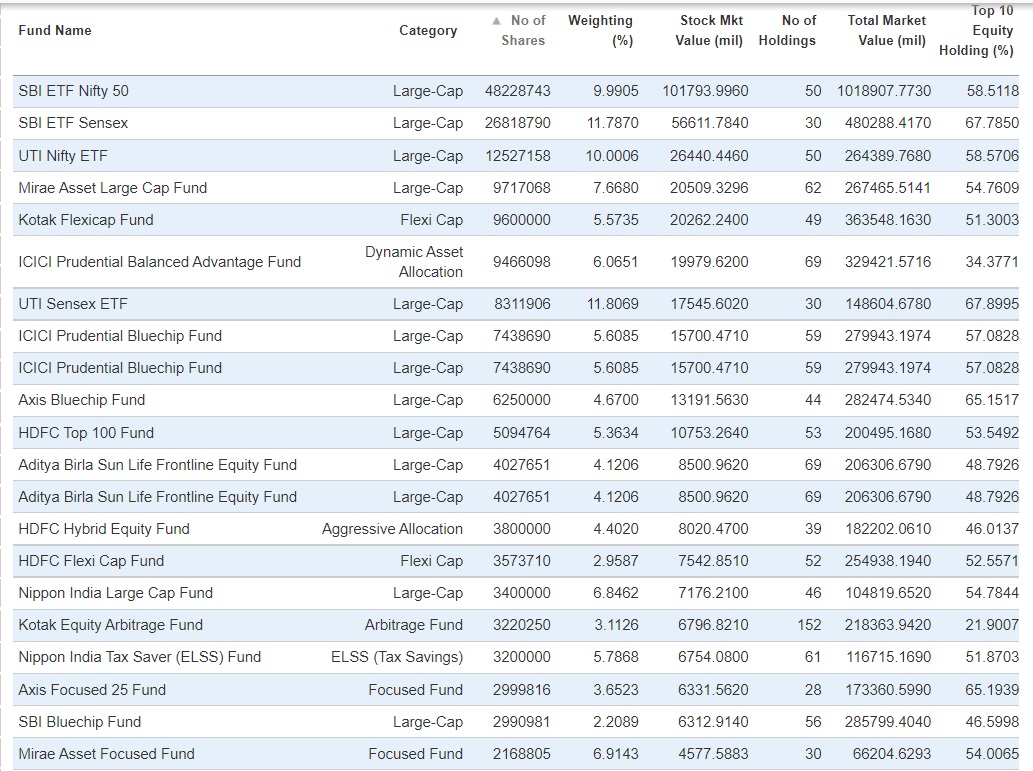
Task: Click the No of Holdings column header
Action: 787,31
